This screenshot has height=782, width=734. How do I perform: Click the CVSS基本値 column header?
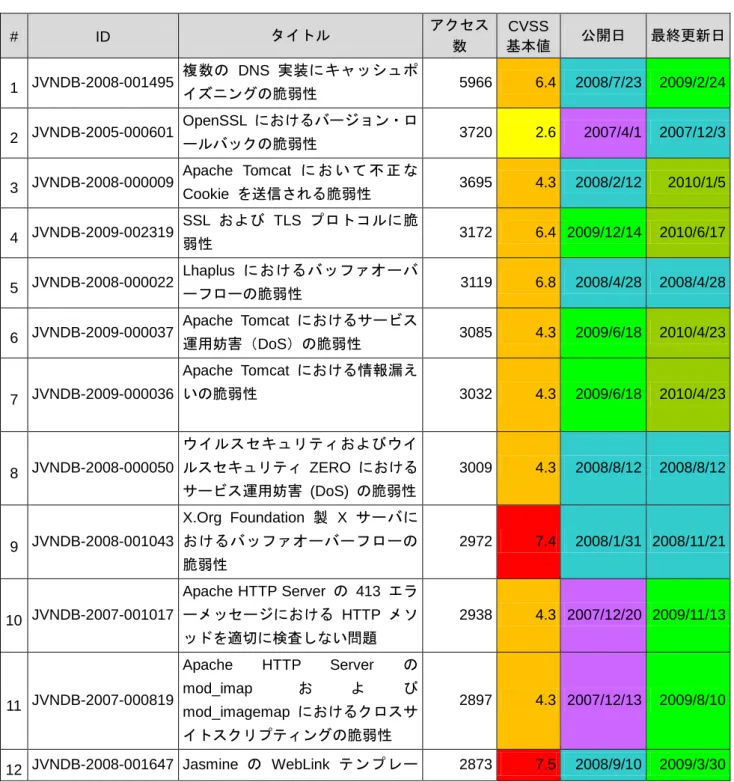click(528, 36)
